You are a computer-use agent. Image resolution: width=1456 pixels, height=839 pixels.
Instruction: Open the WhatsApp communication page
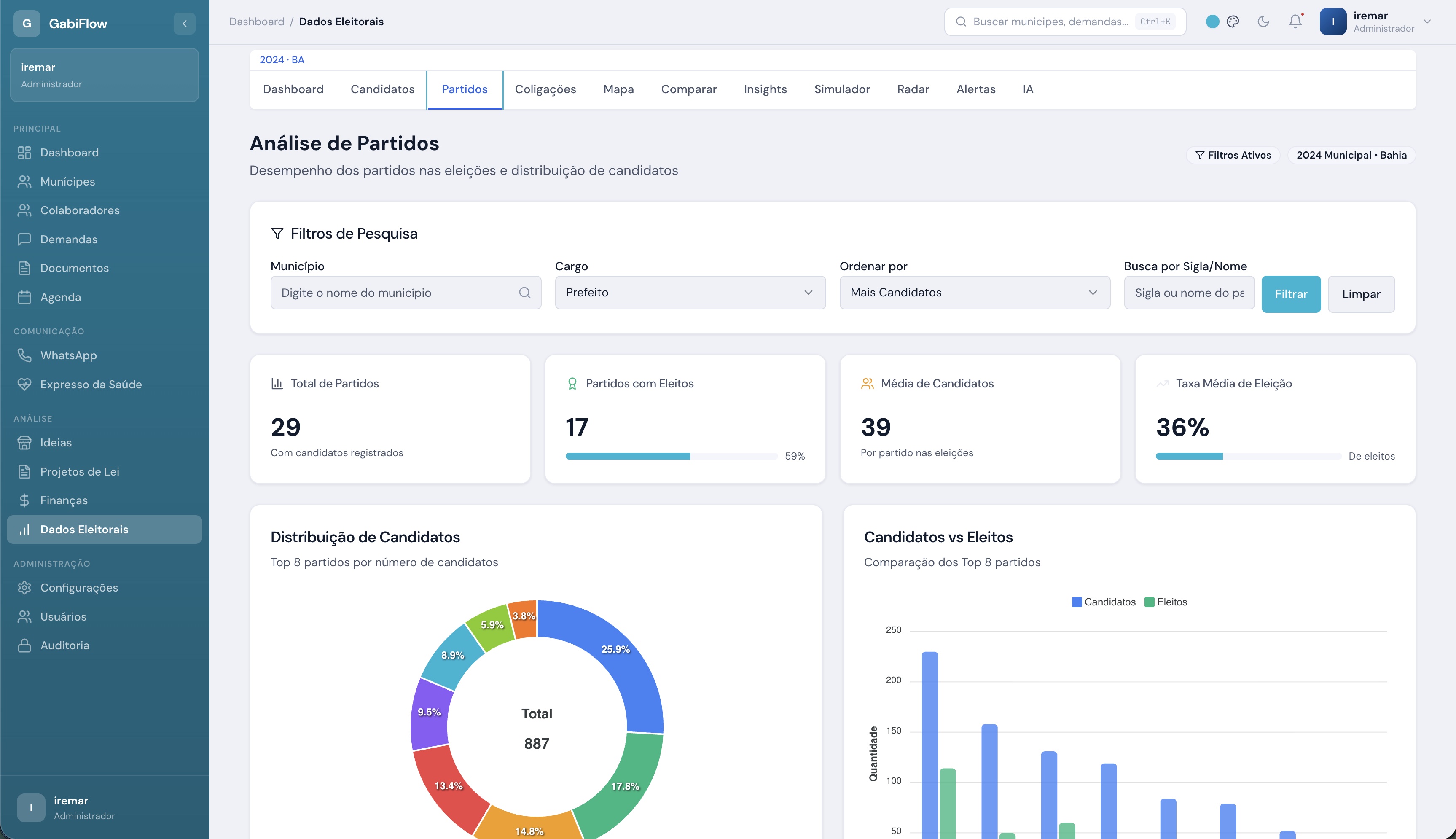(104, 355)
